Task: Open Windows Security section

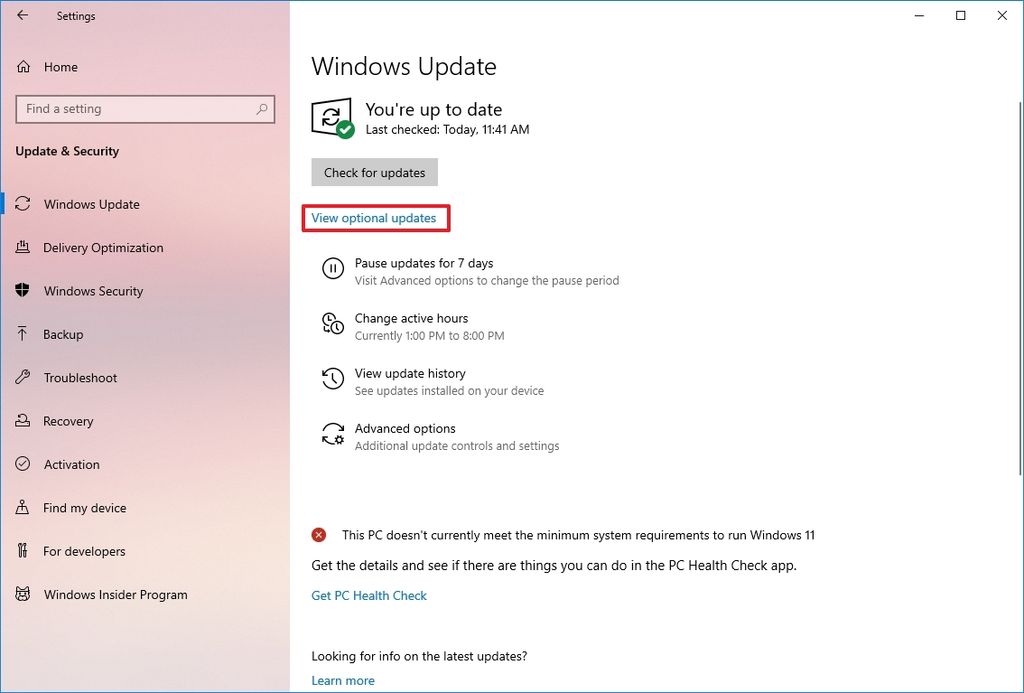Action: tap(95, 291)
